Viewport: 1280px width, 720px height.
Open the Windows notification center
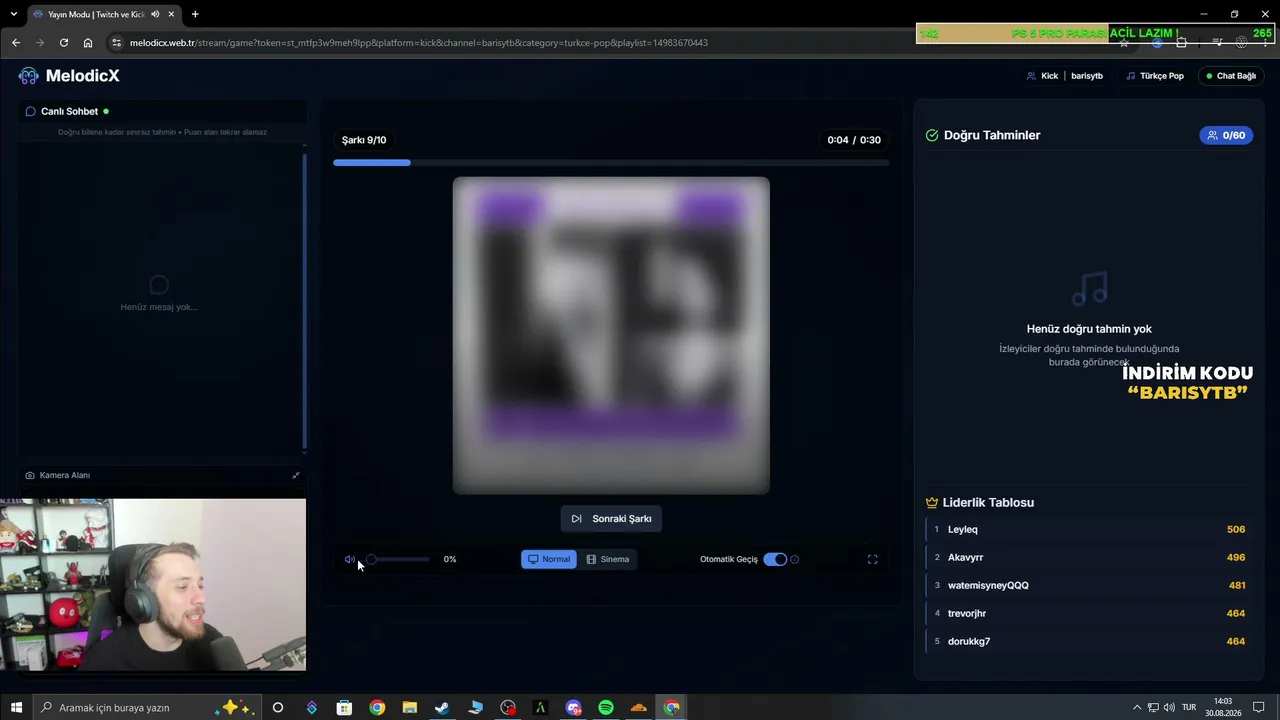click(x=1259, y=708)
